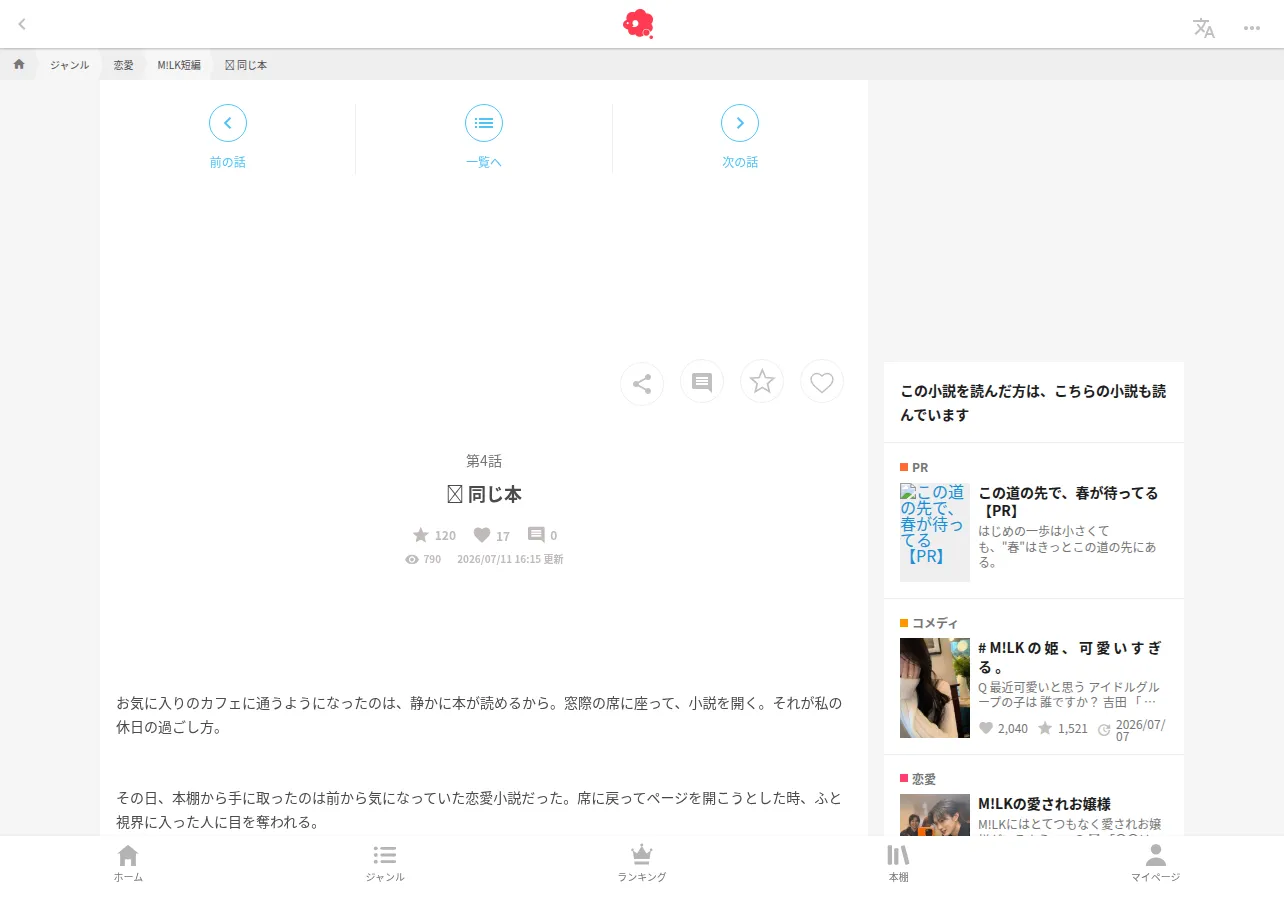This screenshot has width=1284, height=900.
Task: Open ランキング tab in bottom bar
Action: [642, 863]
